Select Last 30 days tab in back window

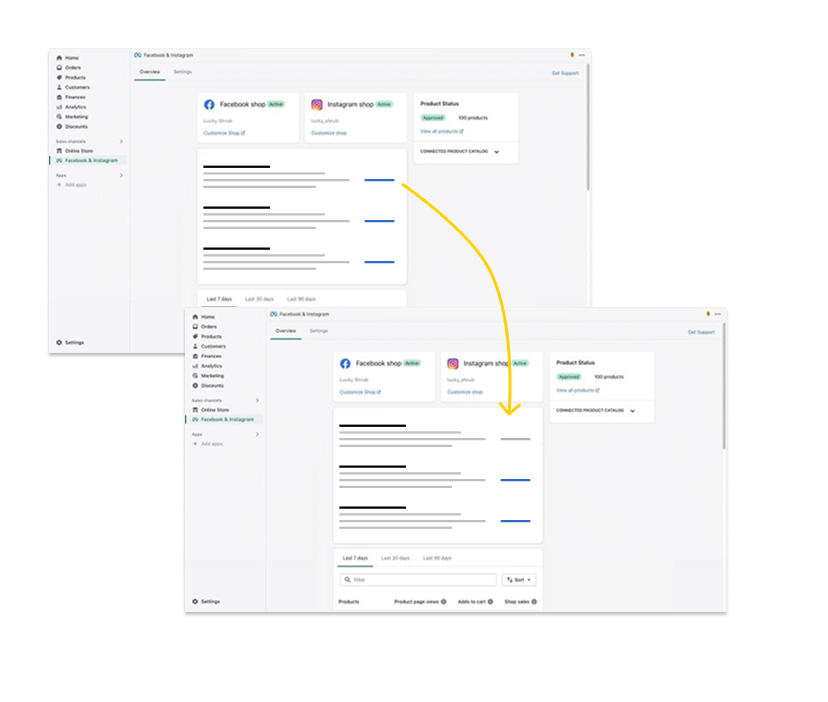[259, 299]
